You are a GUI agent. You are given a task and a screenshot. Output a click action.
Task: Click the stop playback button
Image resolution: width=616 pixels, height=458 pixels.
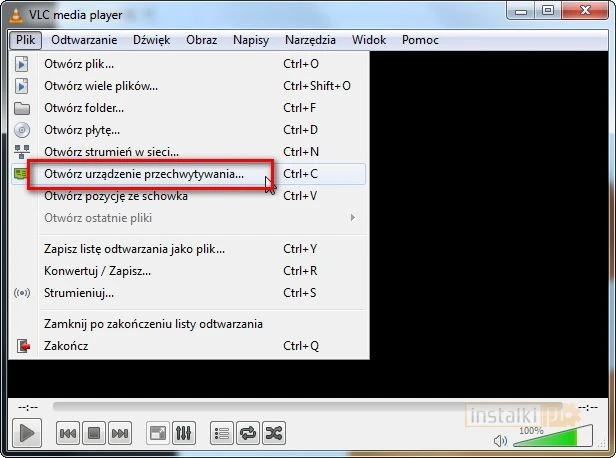[94, 433]
